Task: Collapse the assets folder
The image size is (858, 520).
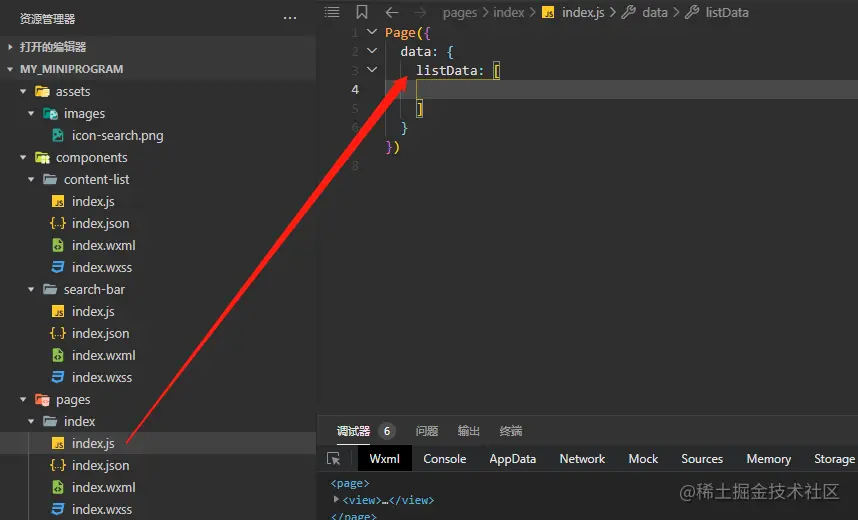Action: (x=23, y=91)
